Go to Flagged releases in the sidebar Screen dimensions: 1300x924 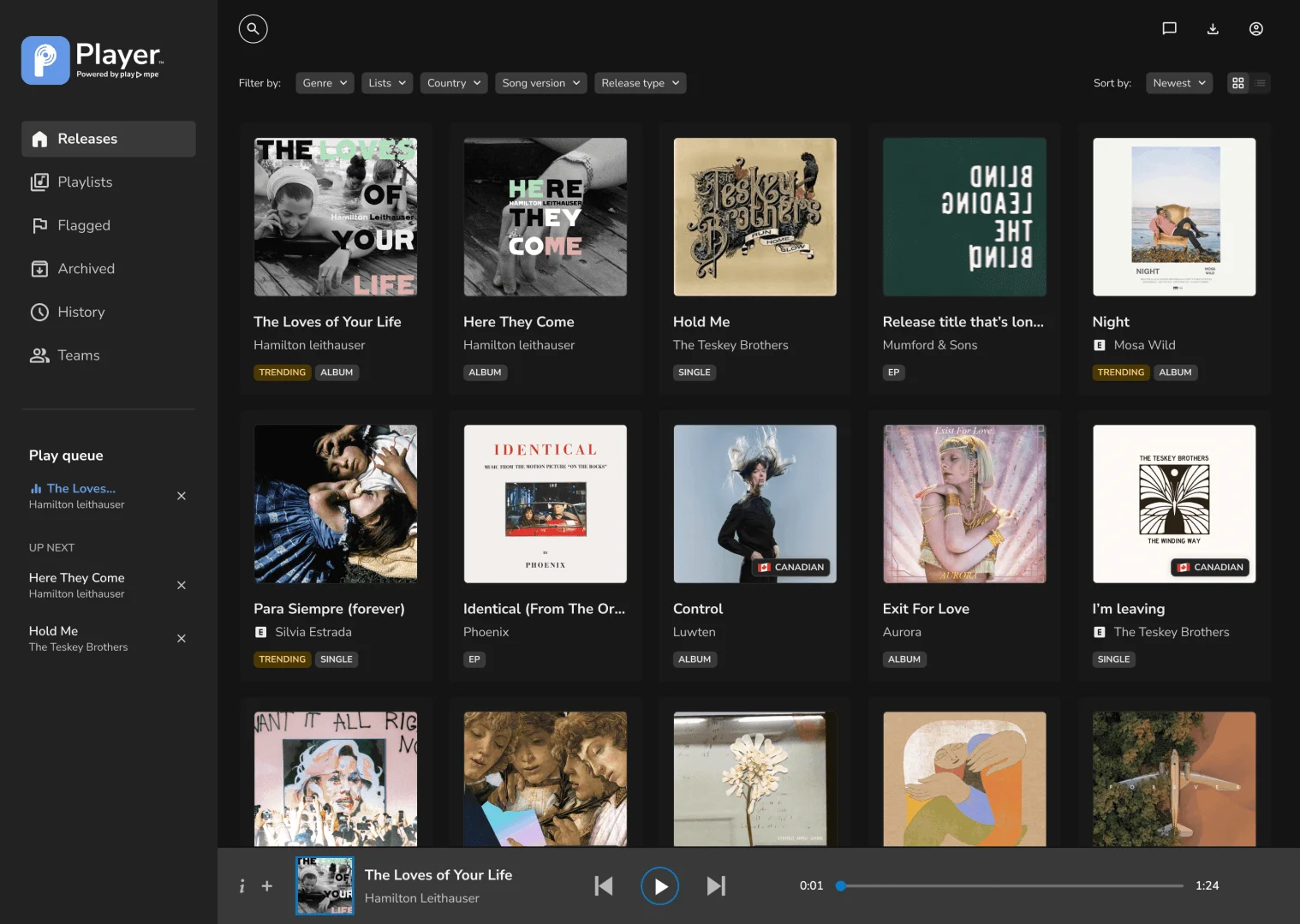[83, 225]
